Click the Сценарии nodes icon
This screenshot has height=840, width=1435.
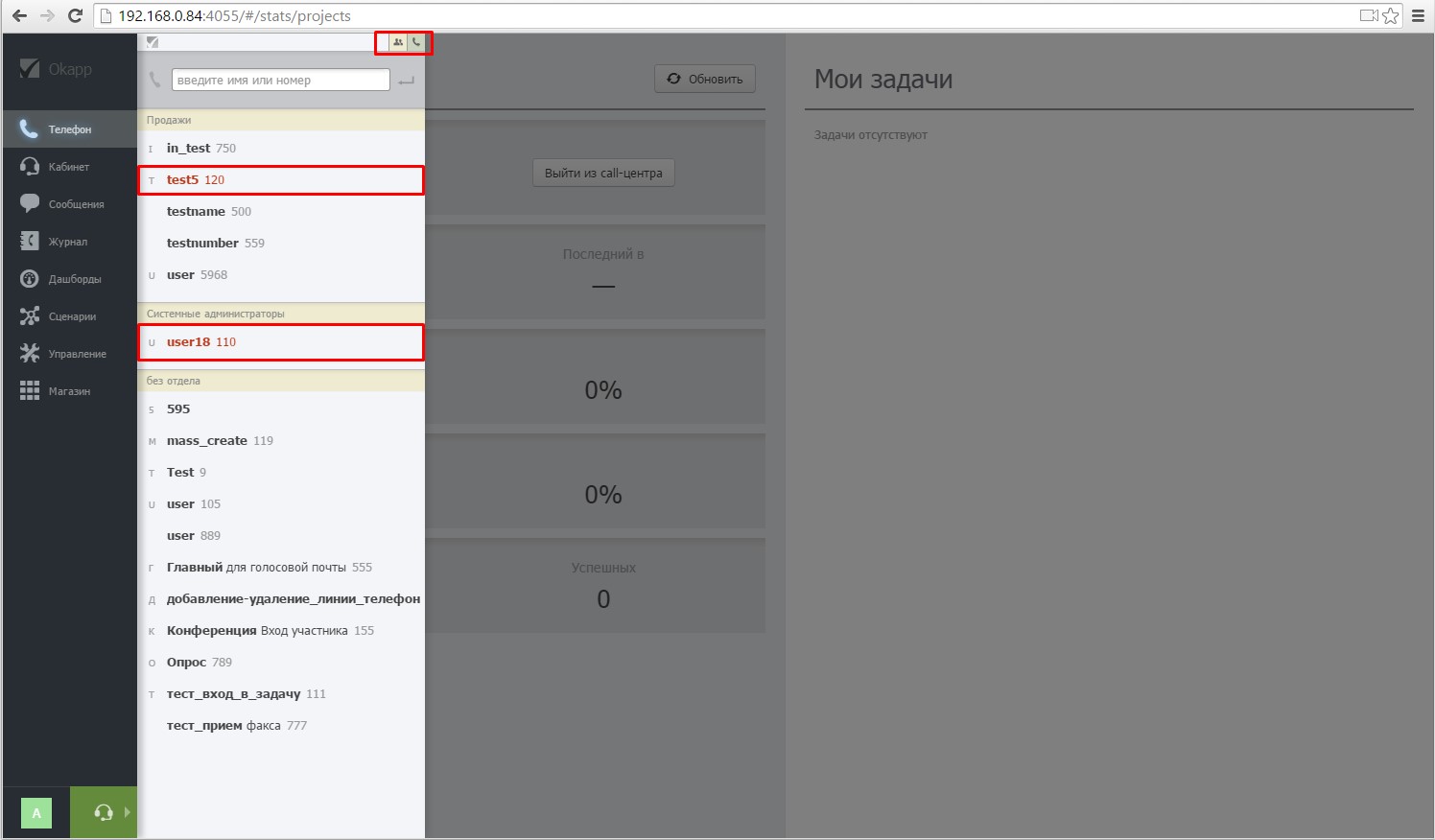click(29, 316)
